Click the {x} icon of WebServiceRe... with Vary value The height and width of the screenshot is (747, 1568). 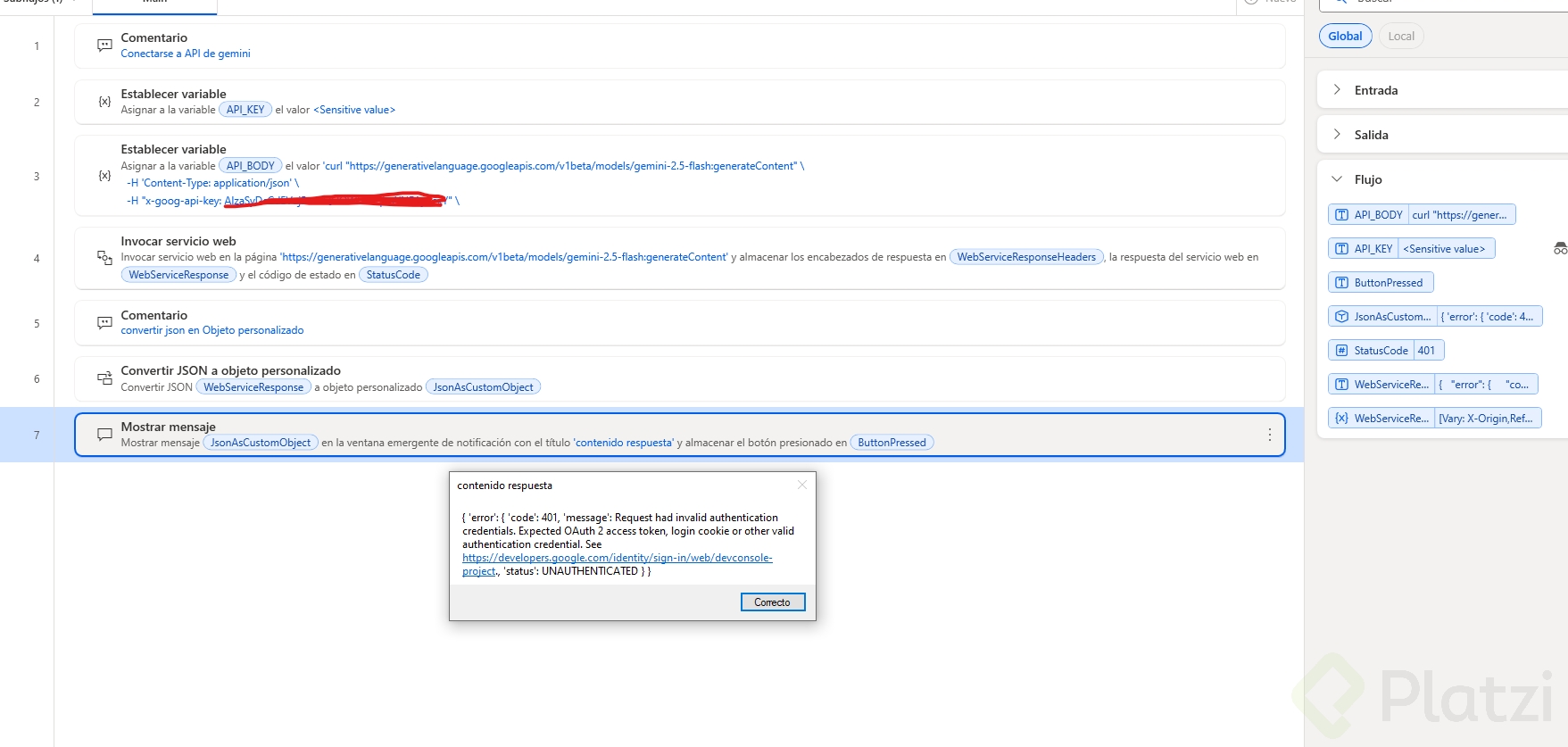tap(1341, 419)
